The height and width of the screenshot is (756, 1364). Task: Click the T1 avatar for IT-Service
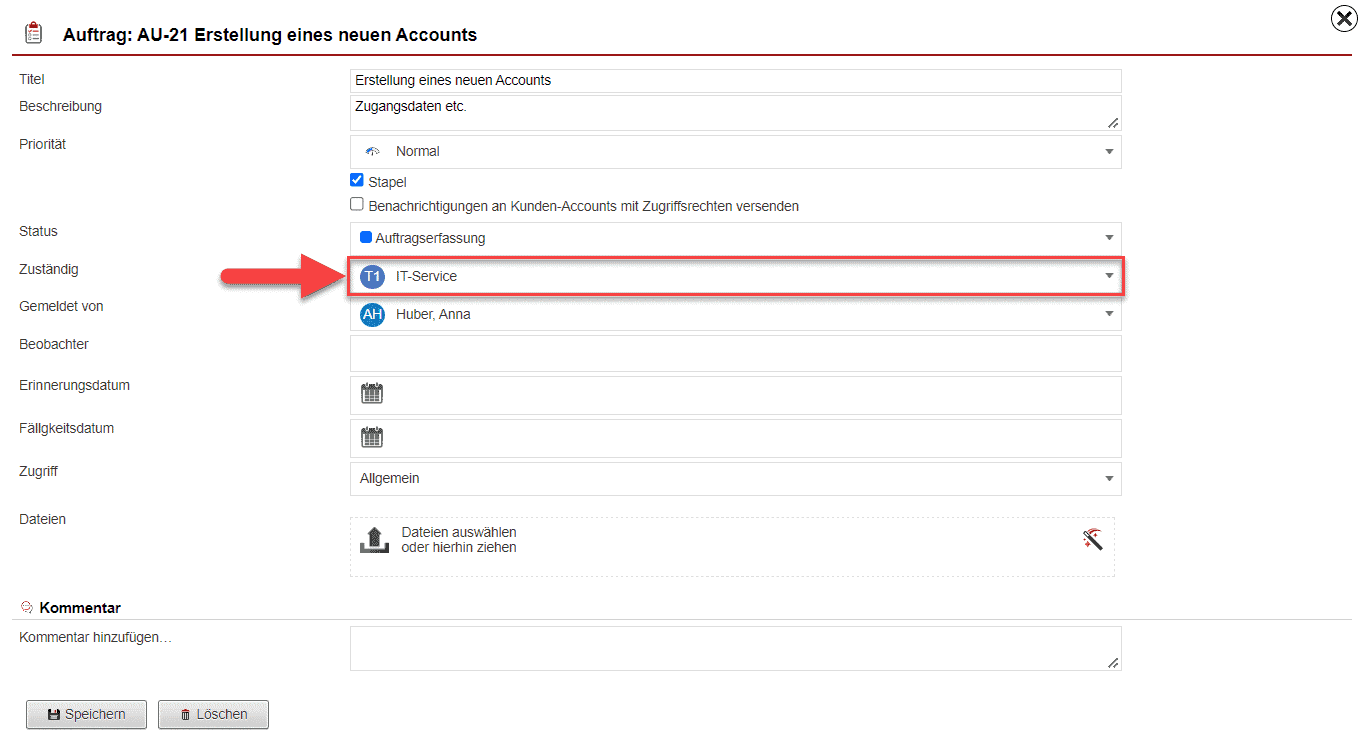372,276
